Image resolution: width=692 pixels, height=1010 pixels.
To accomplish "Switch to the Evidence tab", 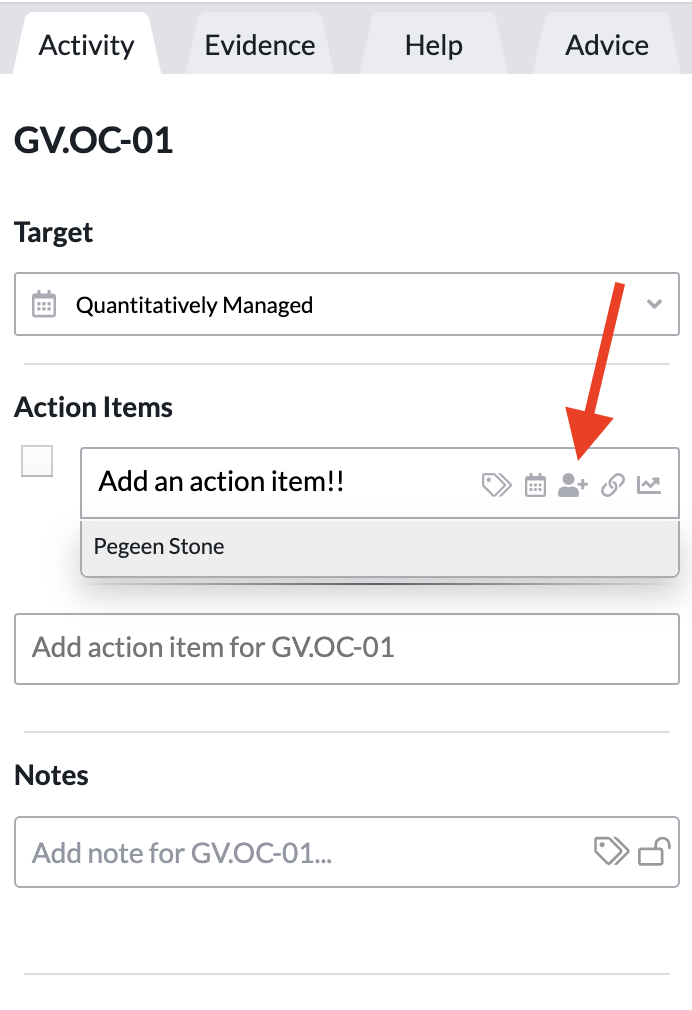I will coord(260,45).
